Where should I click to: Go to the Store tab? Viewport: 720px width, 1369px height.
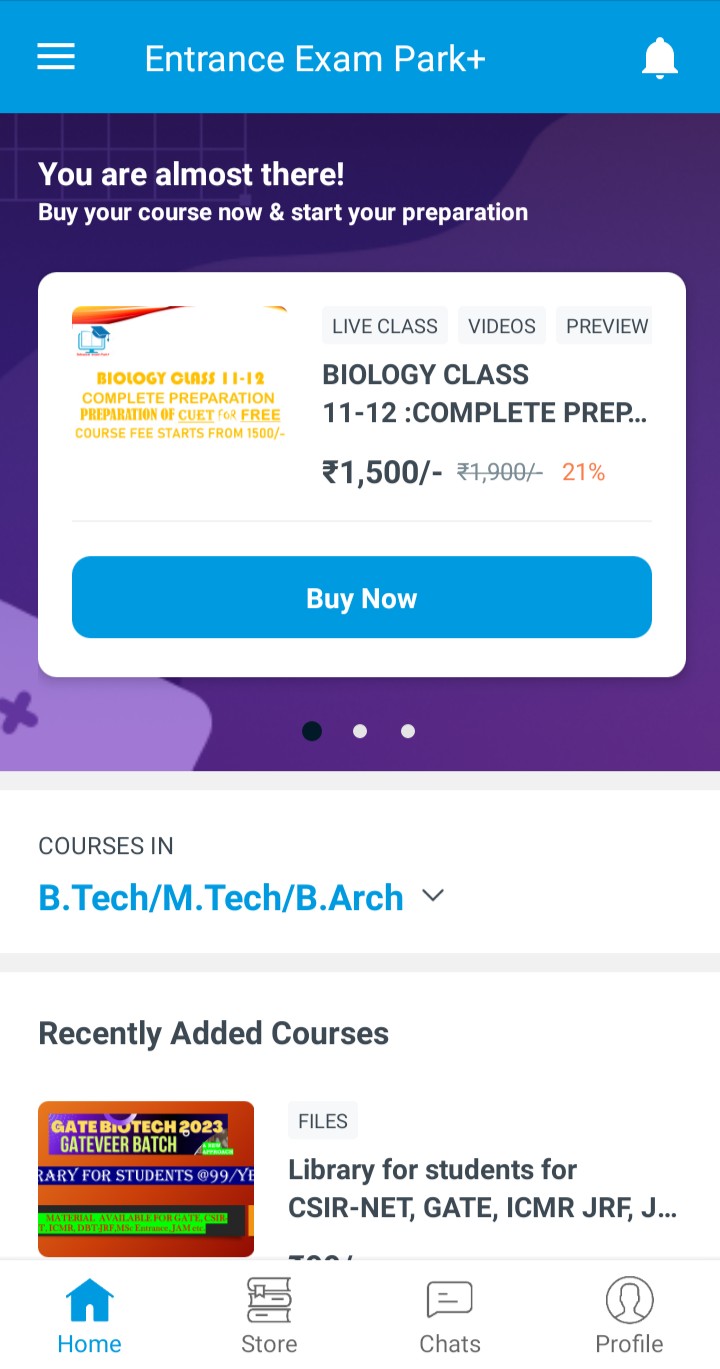coord(269,1315)
